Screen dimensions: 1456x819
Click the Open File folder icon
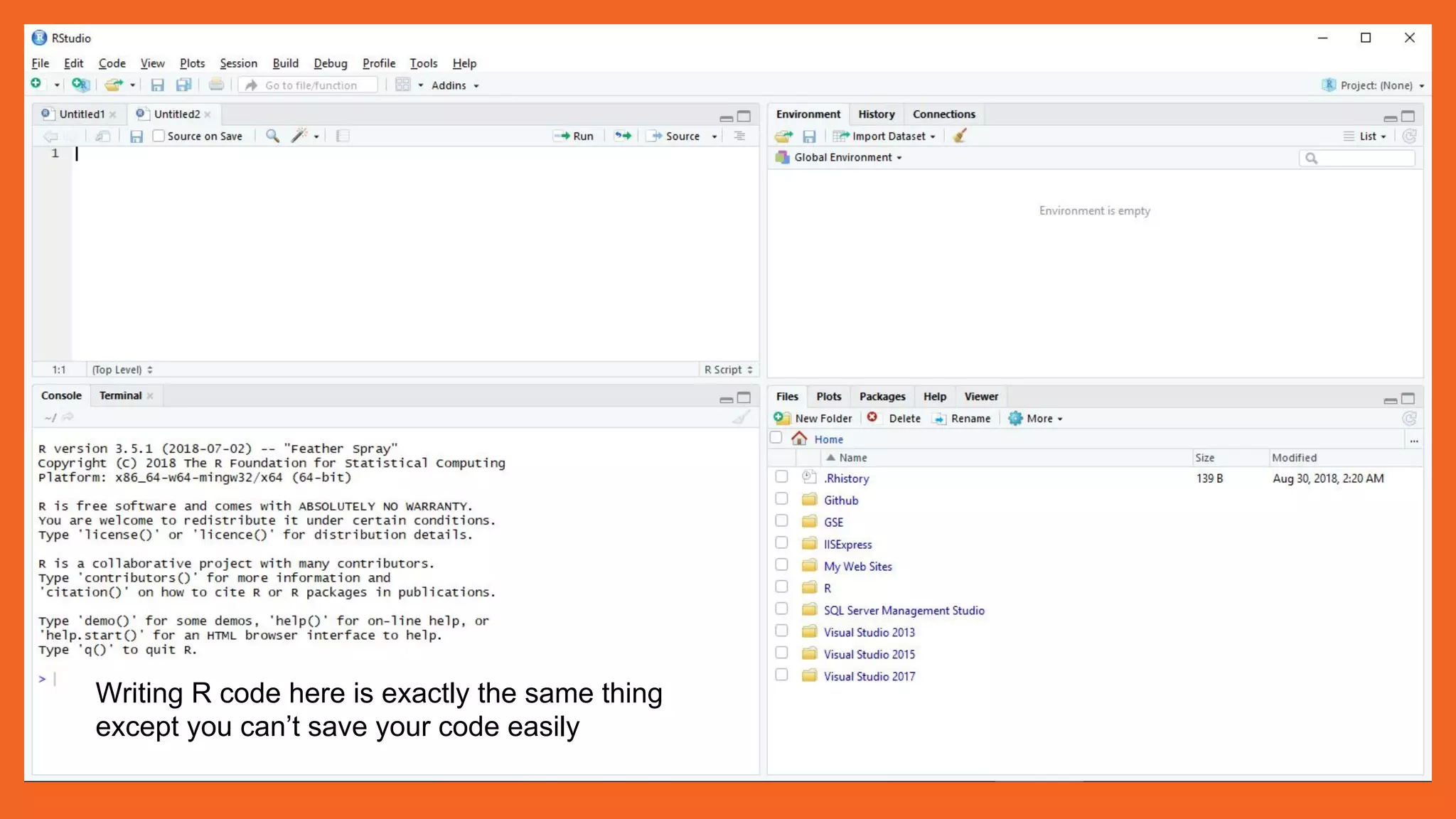(113, 85)
